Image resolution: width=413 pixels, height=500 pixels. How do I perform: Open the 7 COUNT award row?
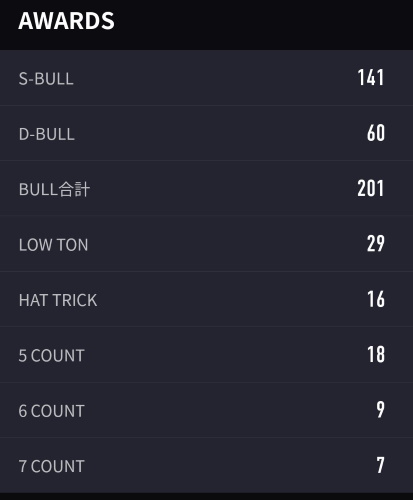206,465
